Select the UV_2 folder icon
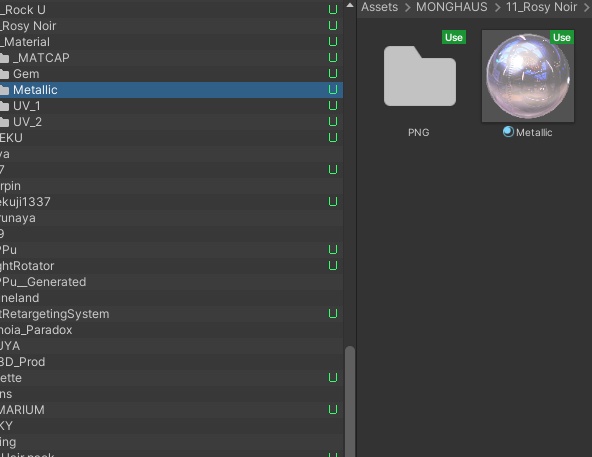592x457 pixels. click(x=5, y=122)
